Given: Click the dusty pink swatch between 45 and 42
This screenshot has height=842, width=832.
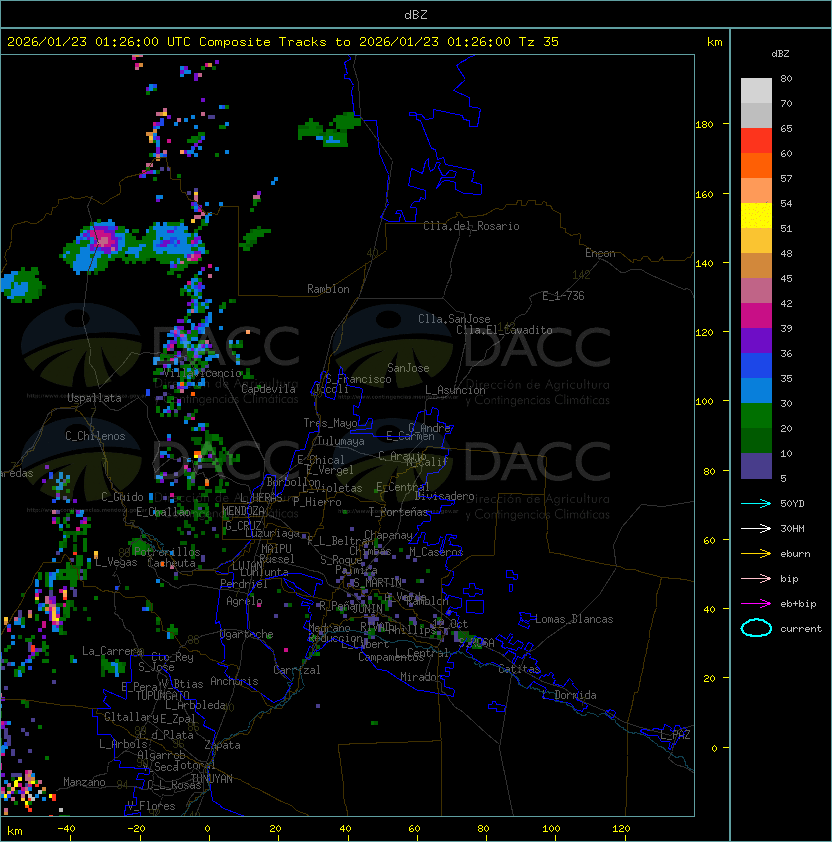Looking at the screenshot, I should [x=756, y=291].
